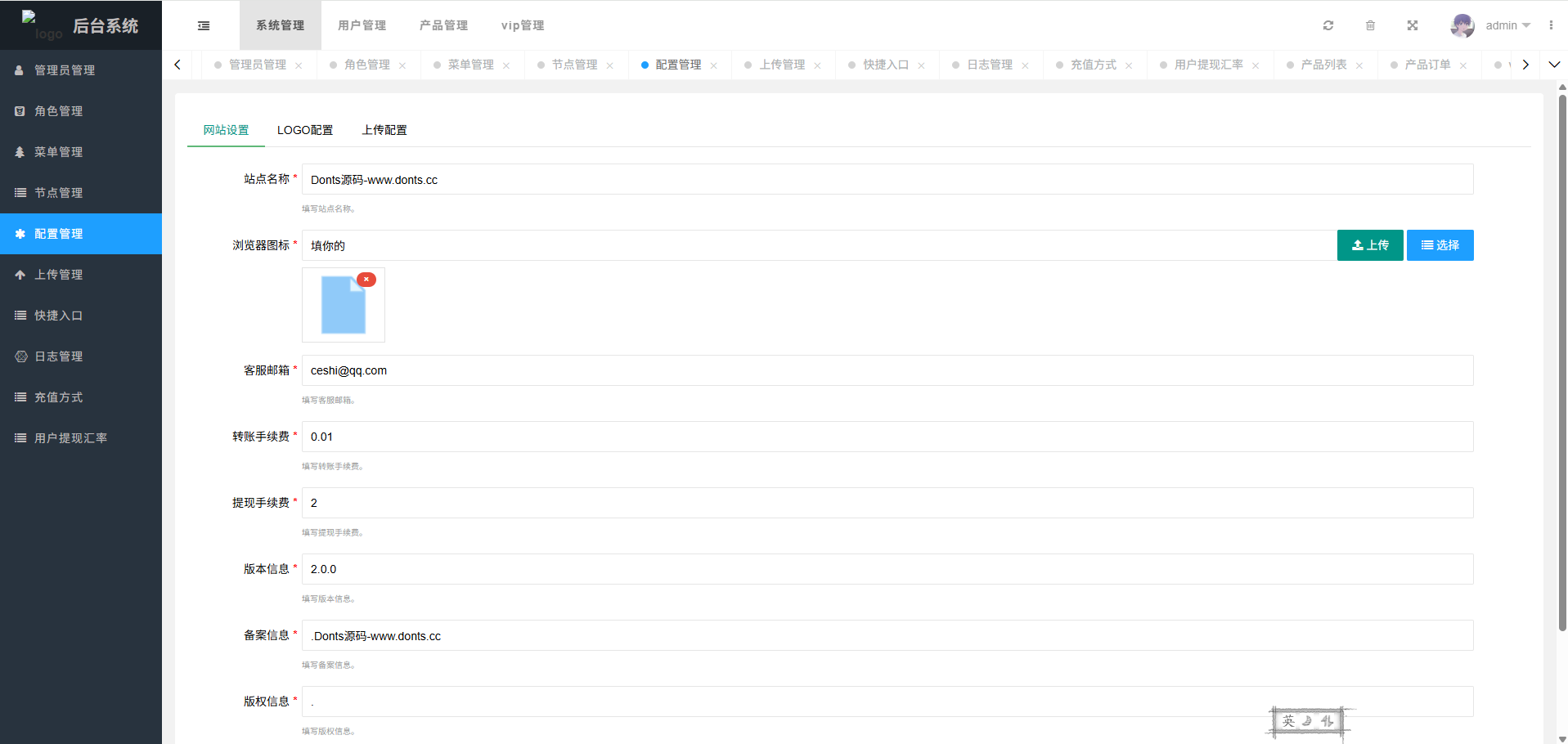The height and width of the screenshot is (744, 1568).
Task: Open the 用户管理 top menu
Action: pyautogui.click(x=362, y=26)
